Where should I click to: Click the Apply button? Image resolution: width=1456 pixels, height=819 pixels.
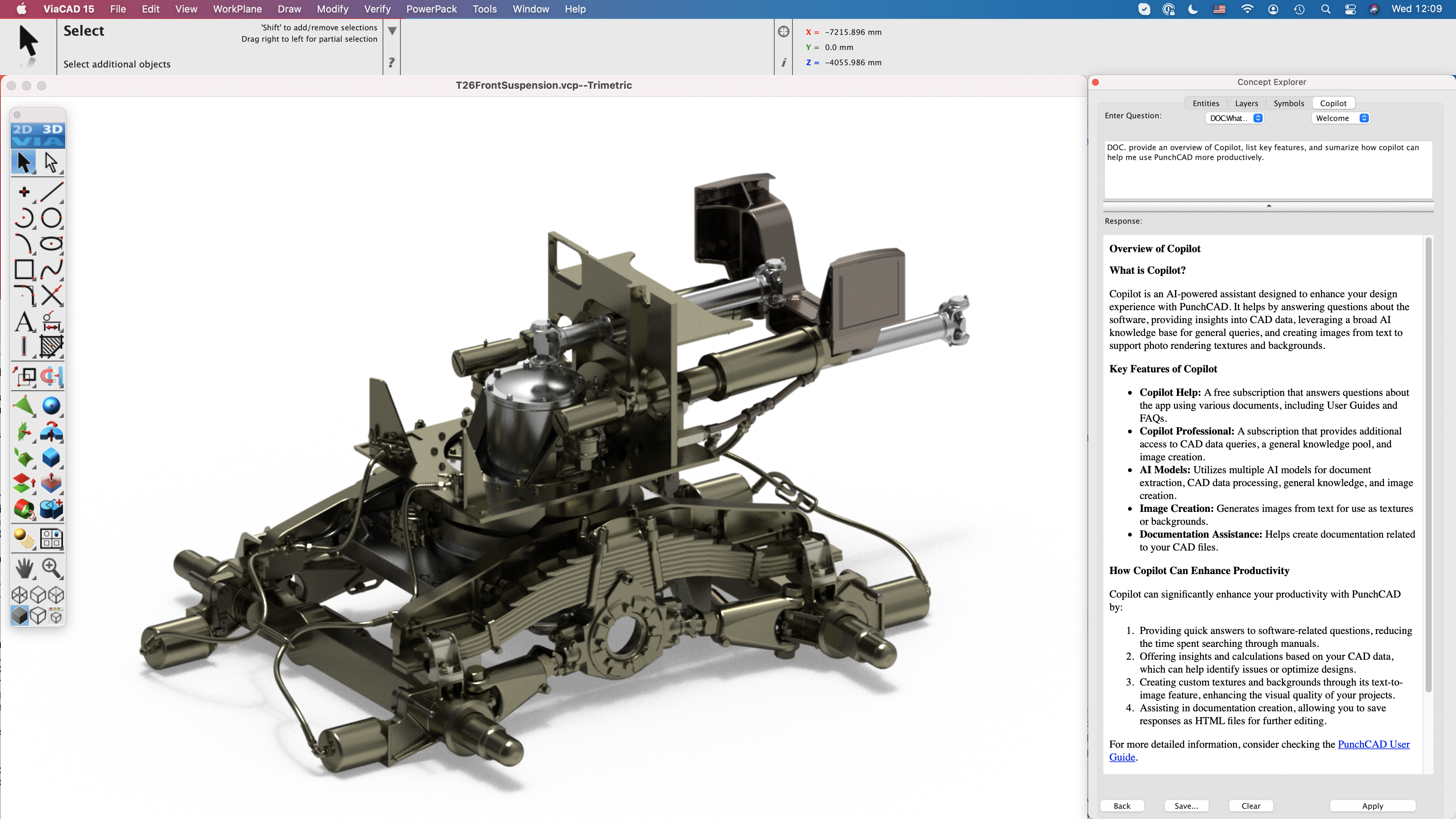(x=1372, y=806)
